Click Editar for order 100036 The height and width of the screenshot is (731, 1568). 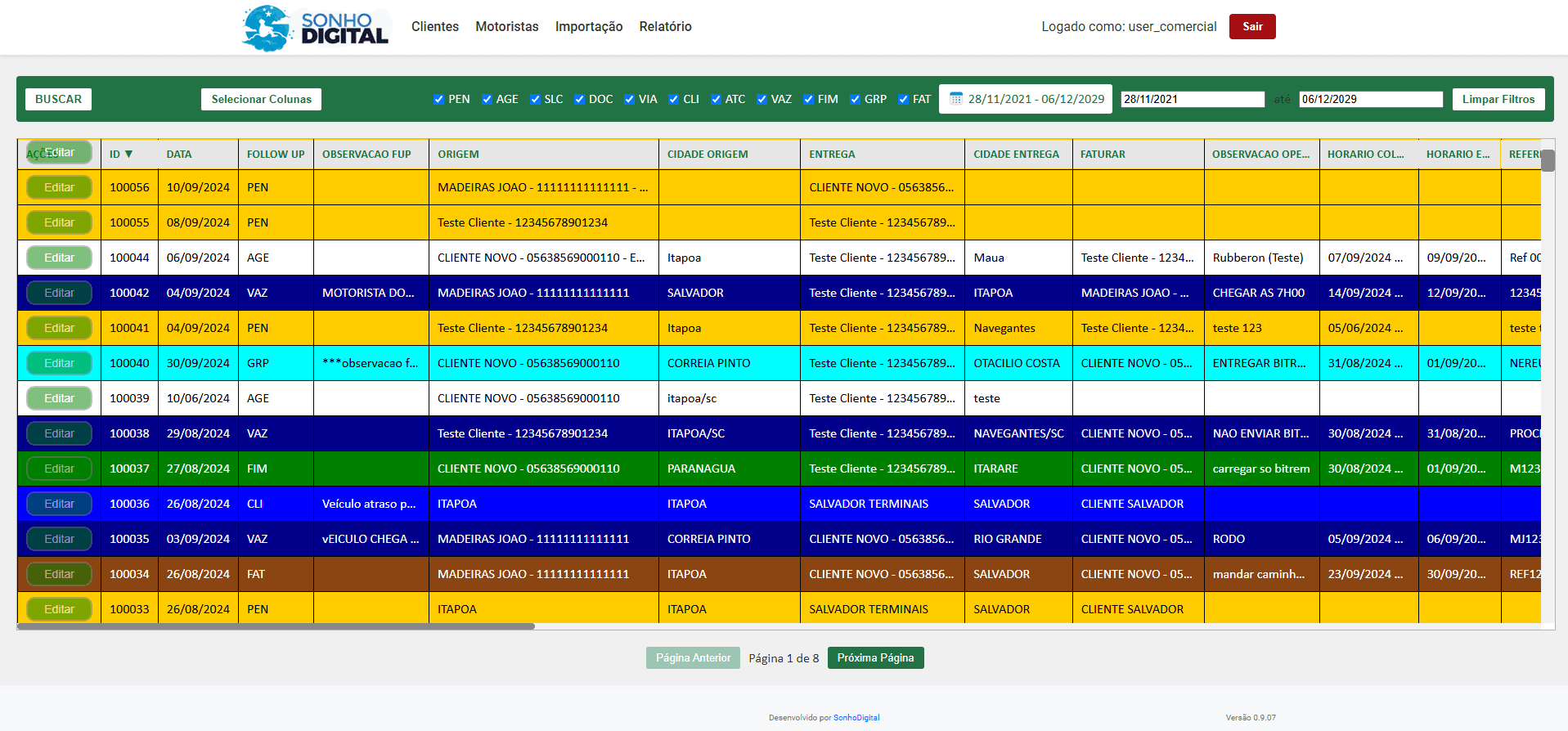tap(59, 504)
